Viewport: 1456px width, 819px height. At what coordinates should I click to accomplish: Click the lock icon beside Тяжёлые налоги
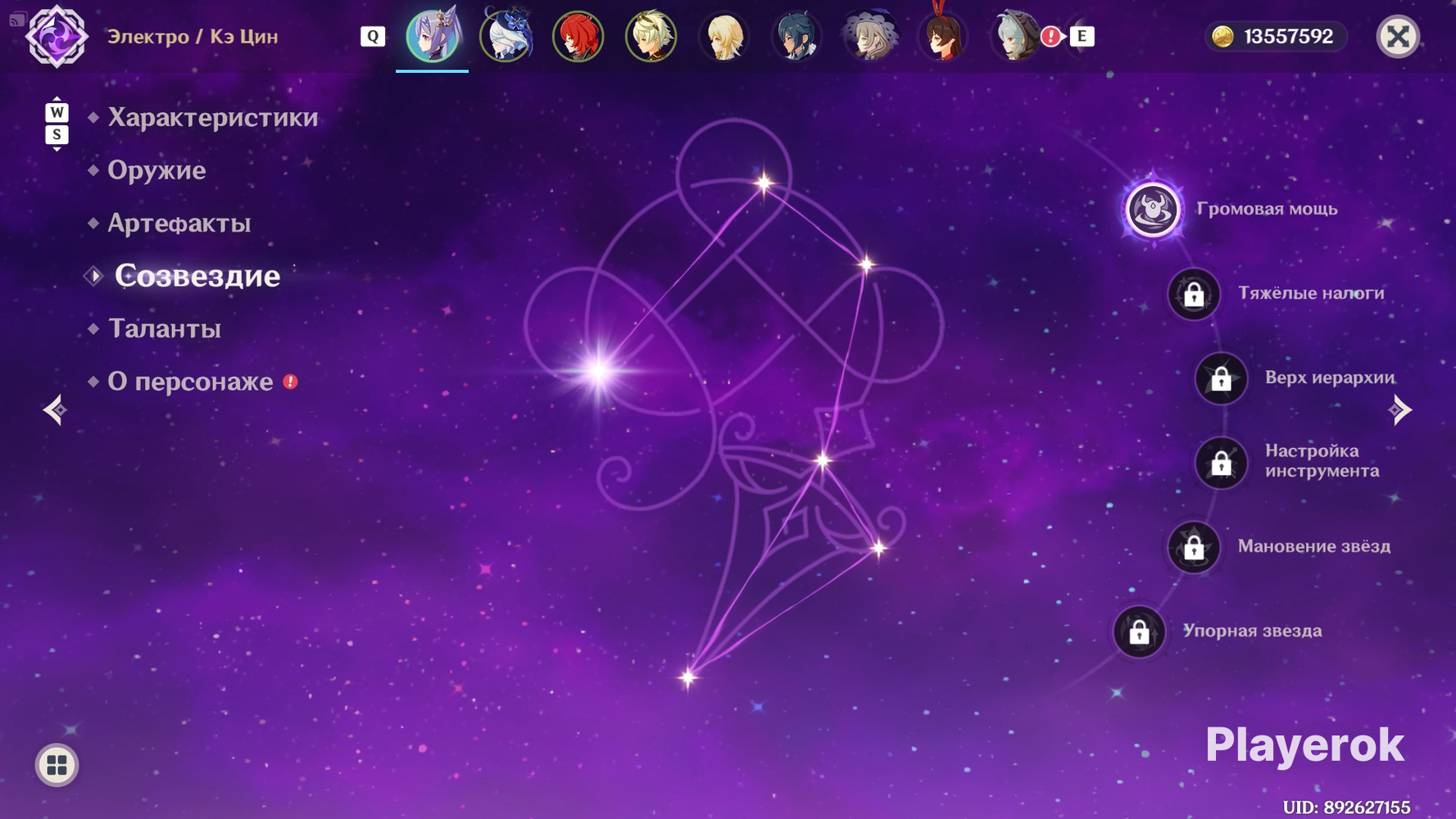coord(1194,293)
